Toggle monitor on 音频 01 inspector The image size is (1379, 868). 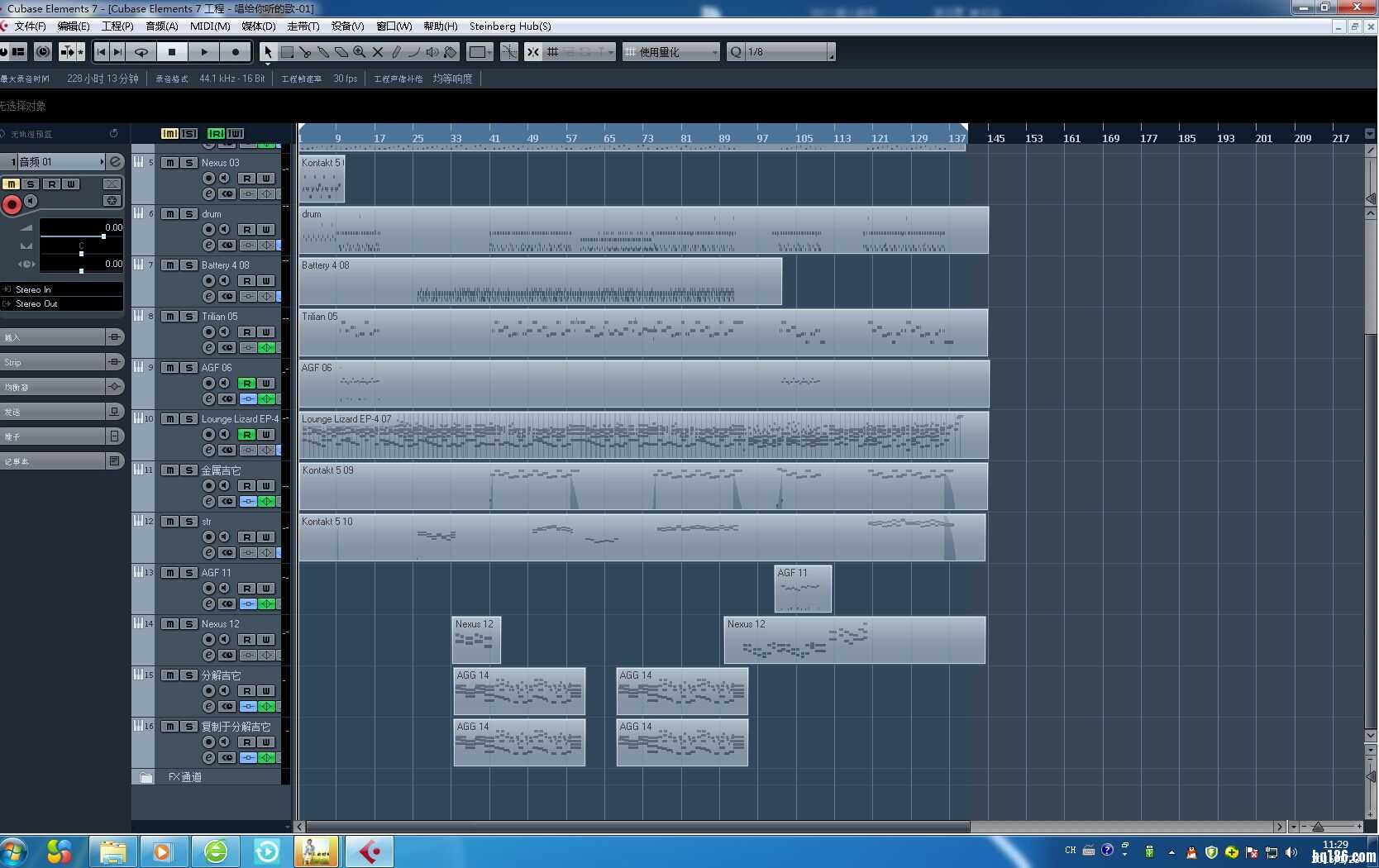pos(31,201)
